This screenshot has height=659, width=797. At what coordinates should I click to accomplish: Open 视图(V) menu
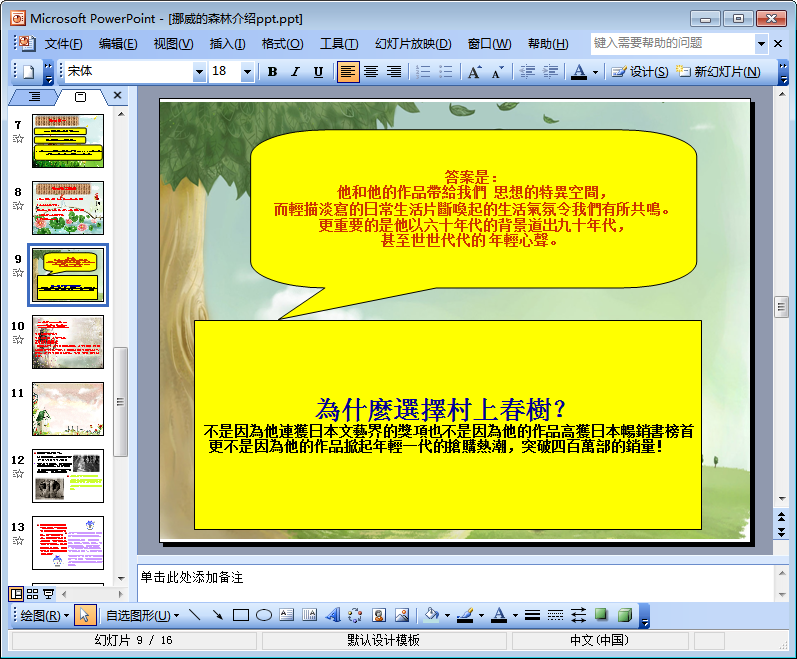(x=173, y=44)
